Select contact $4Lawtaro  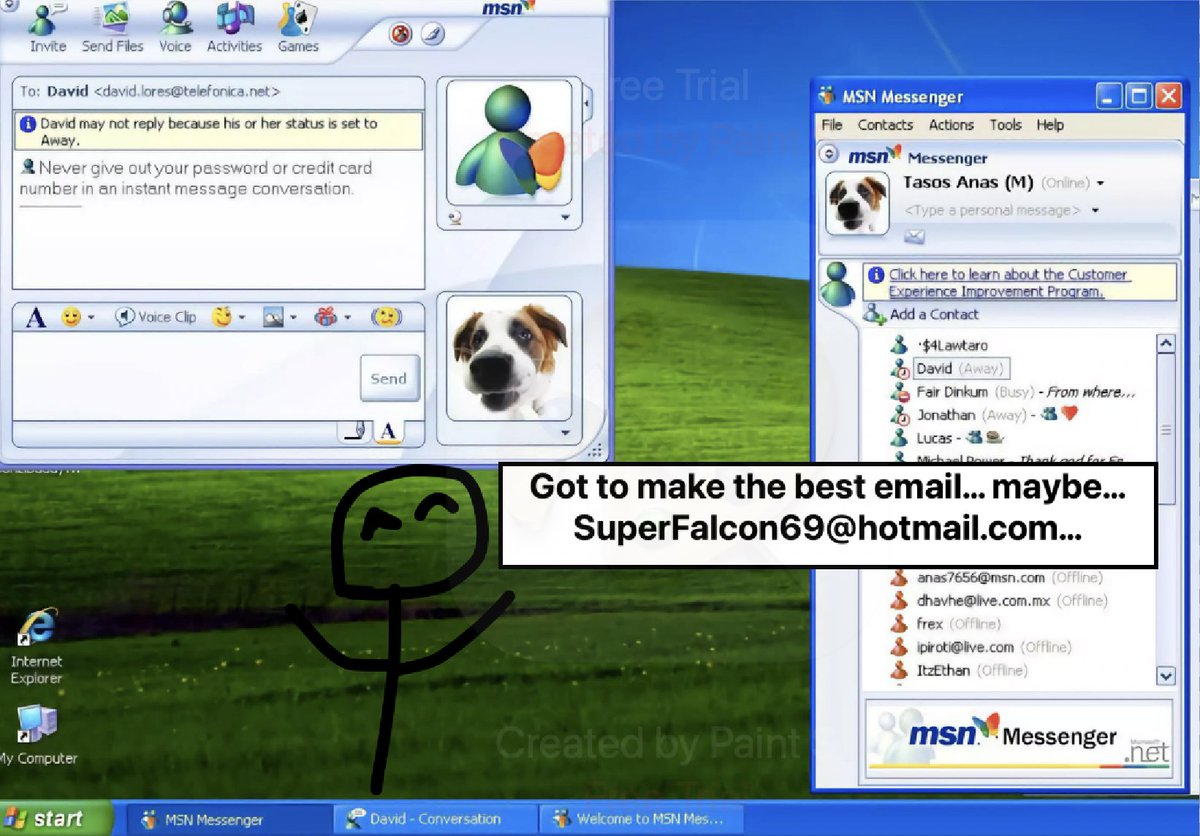[939, 345]
